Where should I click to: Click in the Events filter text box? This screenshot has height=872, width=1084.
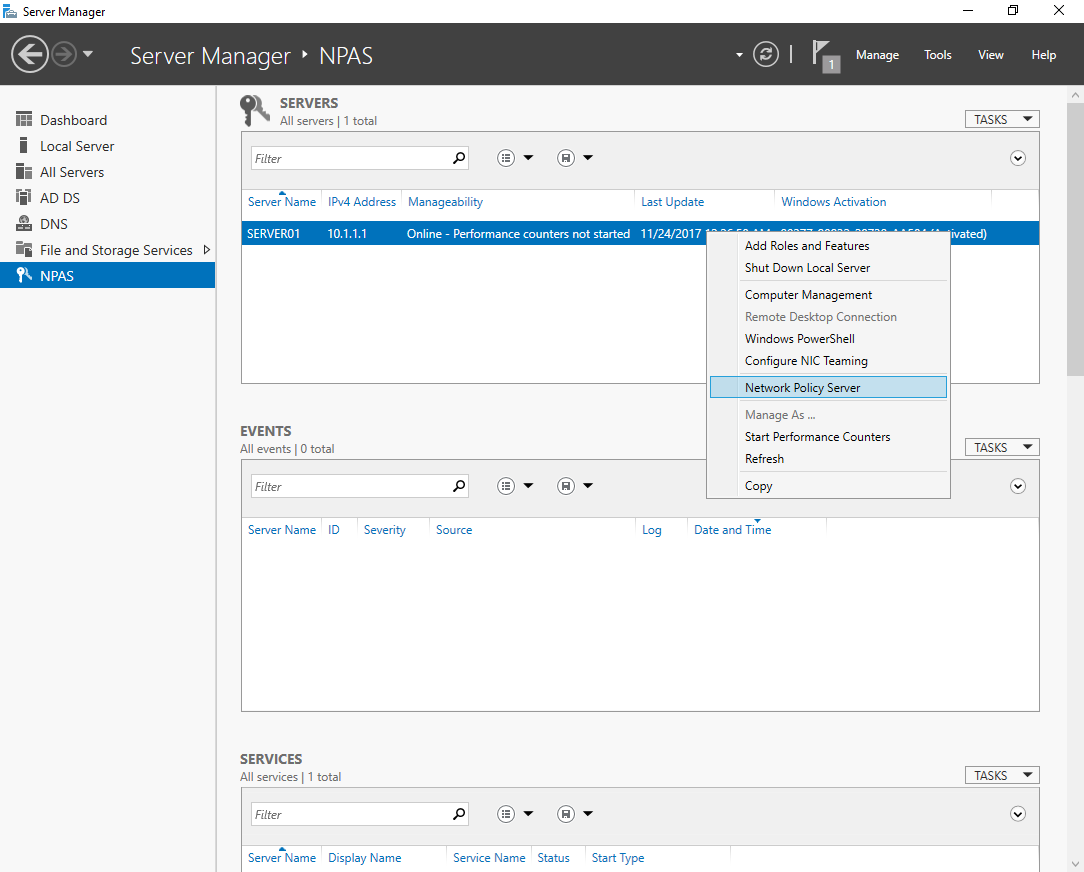tap(350, 486)
